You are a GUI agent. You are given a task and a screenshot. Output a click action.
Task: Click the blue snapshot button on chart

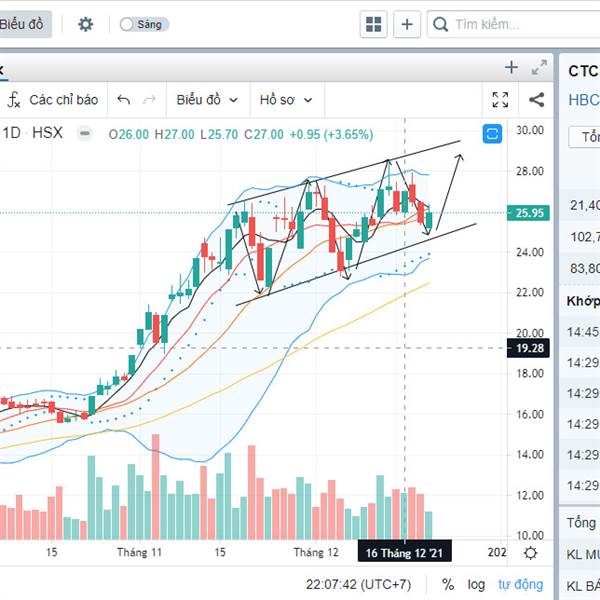pyautogui.click(x=492, y=134)
